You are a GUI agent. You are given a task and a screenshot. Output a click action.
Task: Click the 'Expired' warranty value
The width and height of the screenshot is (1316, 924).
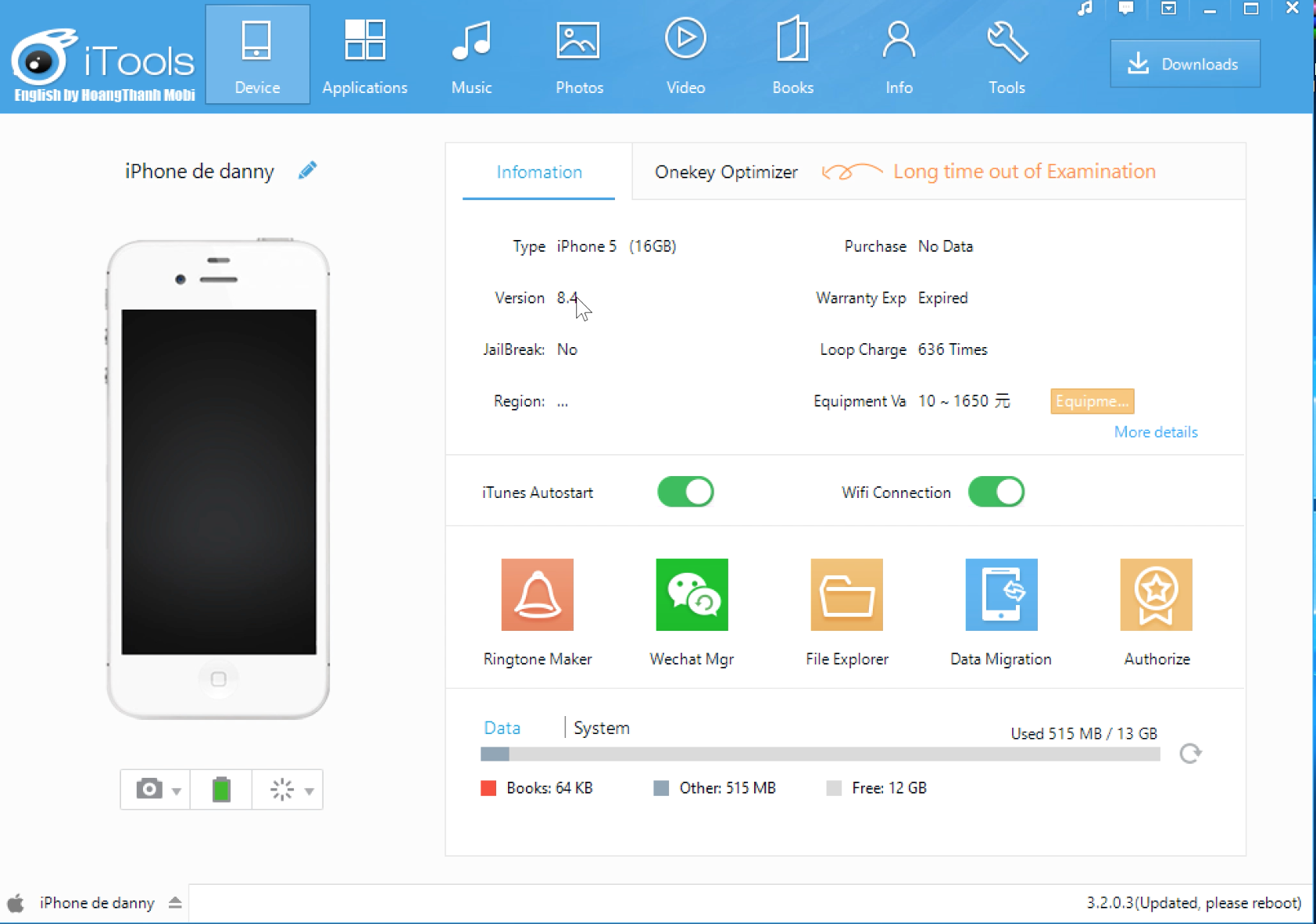[x=942, y=298]
